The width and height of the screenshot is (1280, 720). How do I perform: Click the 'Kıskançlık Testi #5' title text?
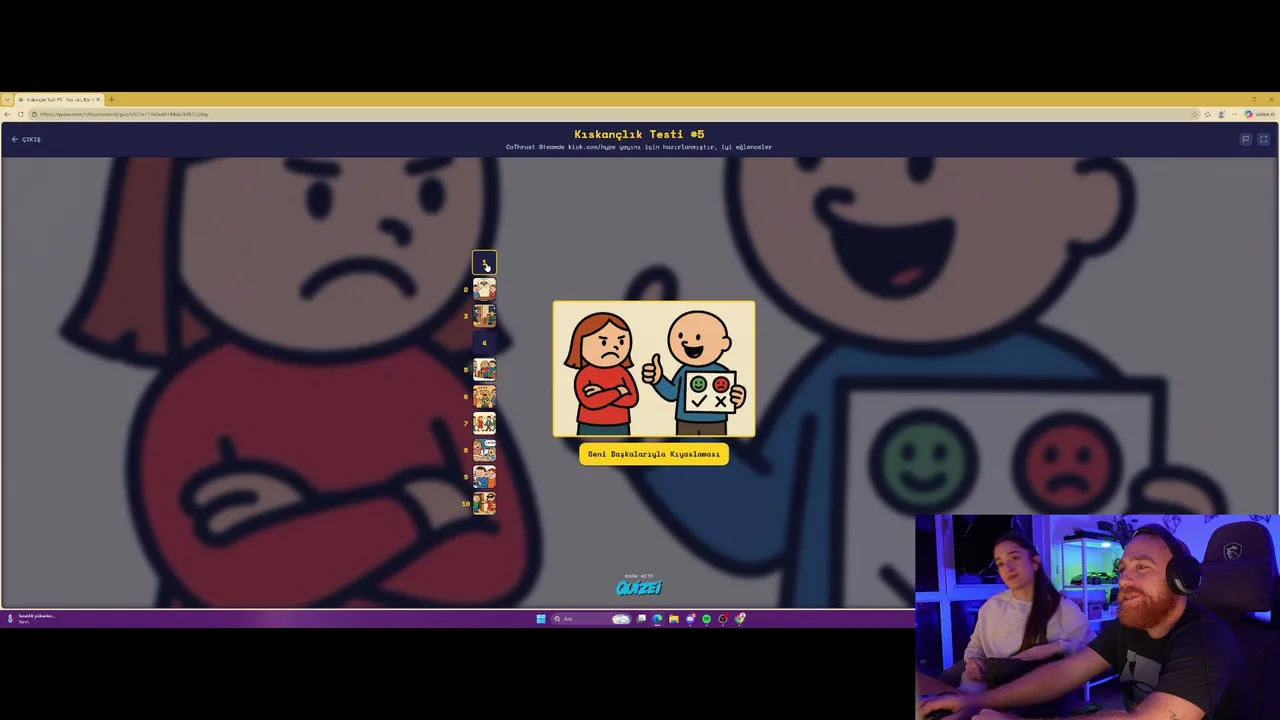(x=639, y=134)
